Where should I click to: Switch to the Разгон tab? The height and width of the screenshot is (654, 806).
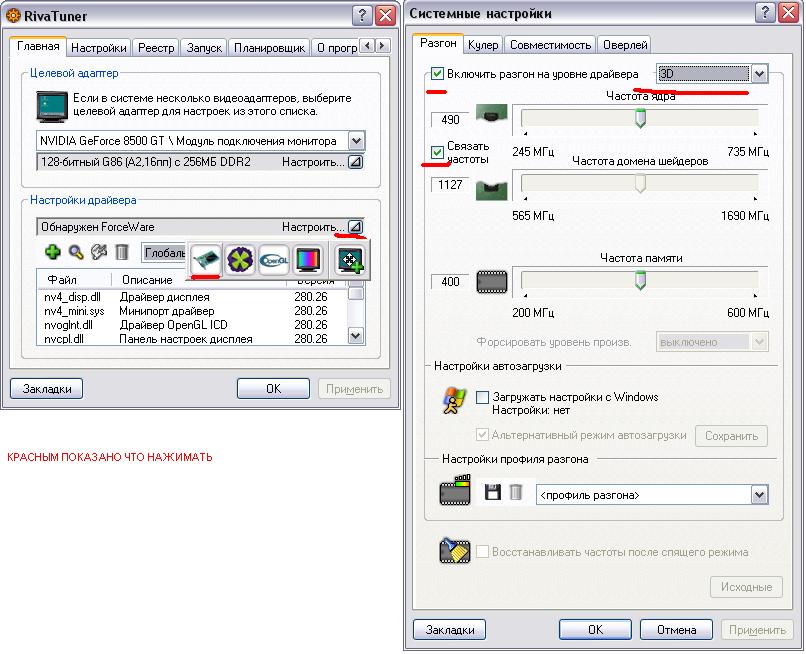pyautogui.click(x=438, y=43)
